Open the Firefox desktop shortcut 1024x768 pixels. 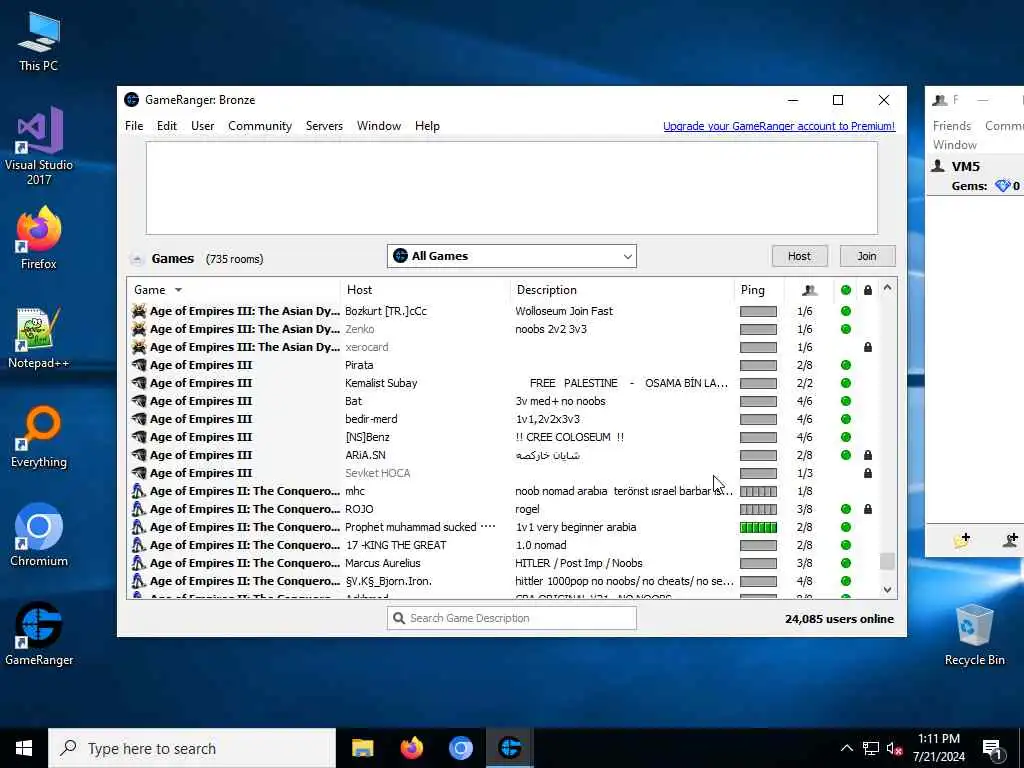click(39, 238)
